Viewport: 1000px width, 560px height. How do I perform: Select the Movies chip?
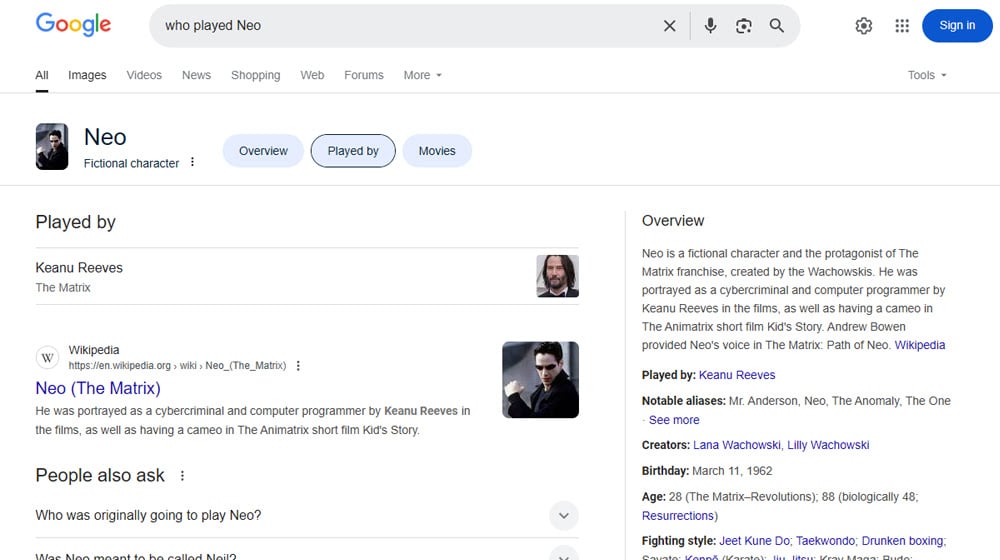click(437, 151)
